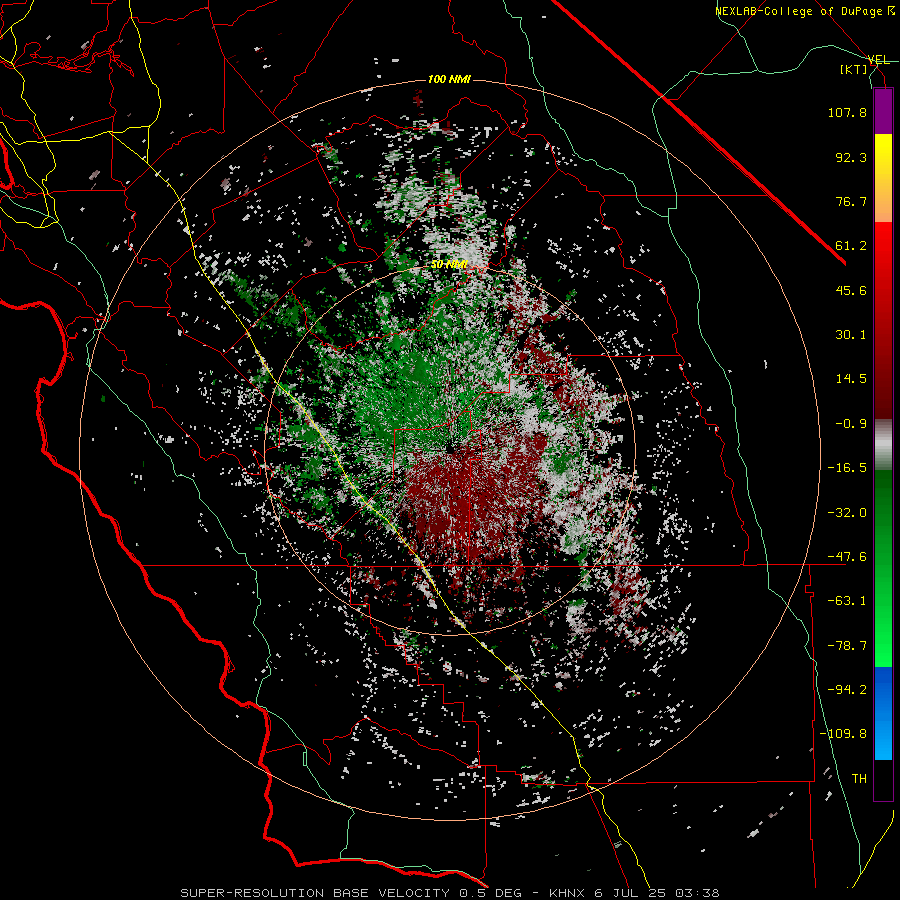The height and width of the screenshot is (900, 900).
Task: Click the VEL legend title
Action: click(878, 60)
